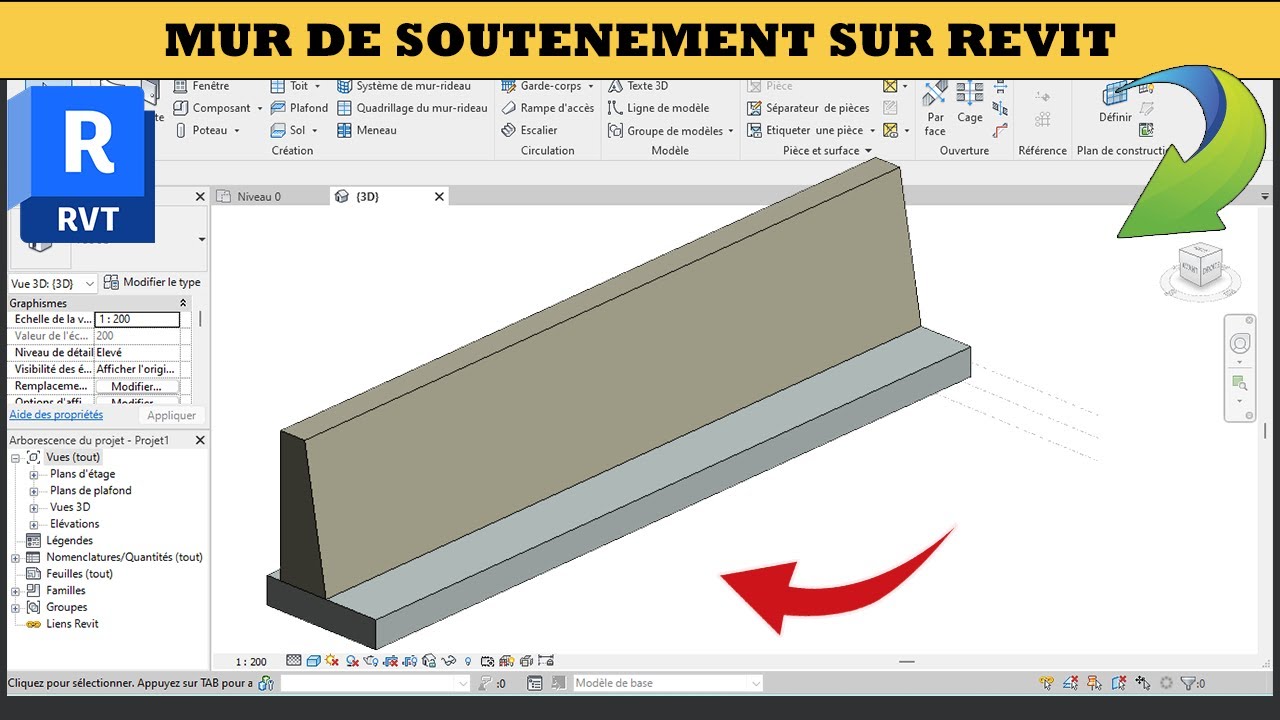This screenshot has height=720, width=1280.
Task: Expand Plans d'étage tree node
Action: coord(34,474)
